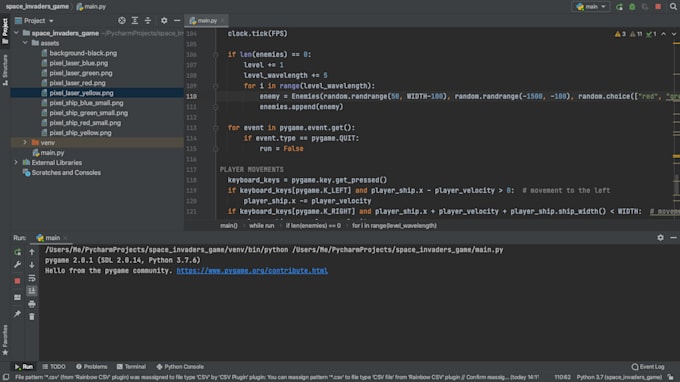This screenshot has width=680, height=382.
Task: Go to previous highlighted error arrow
Action: 664,34
